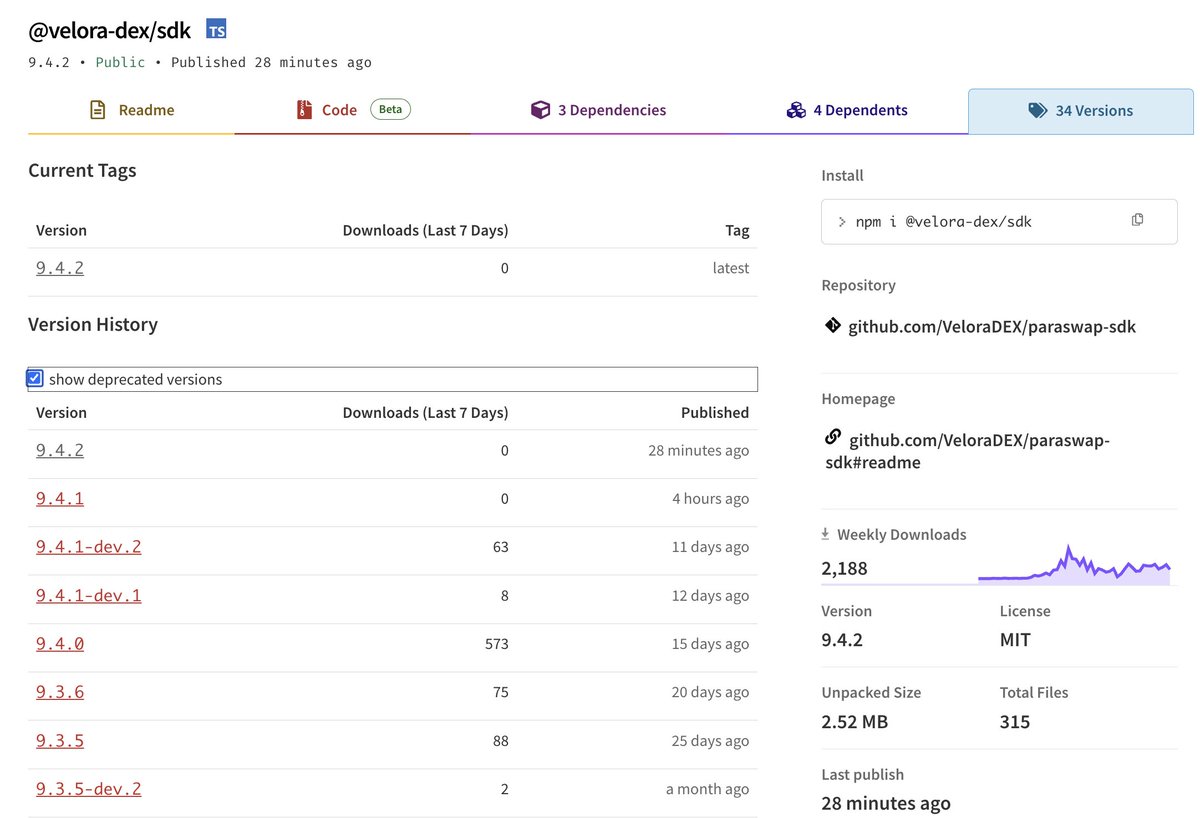Screen dimensions: 1200x818
Task: Click the Versions tags icon
Action: pos(1038,111)
